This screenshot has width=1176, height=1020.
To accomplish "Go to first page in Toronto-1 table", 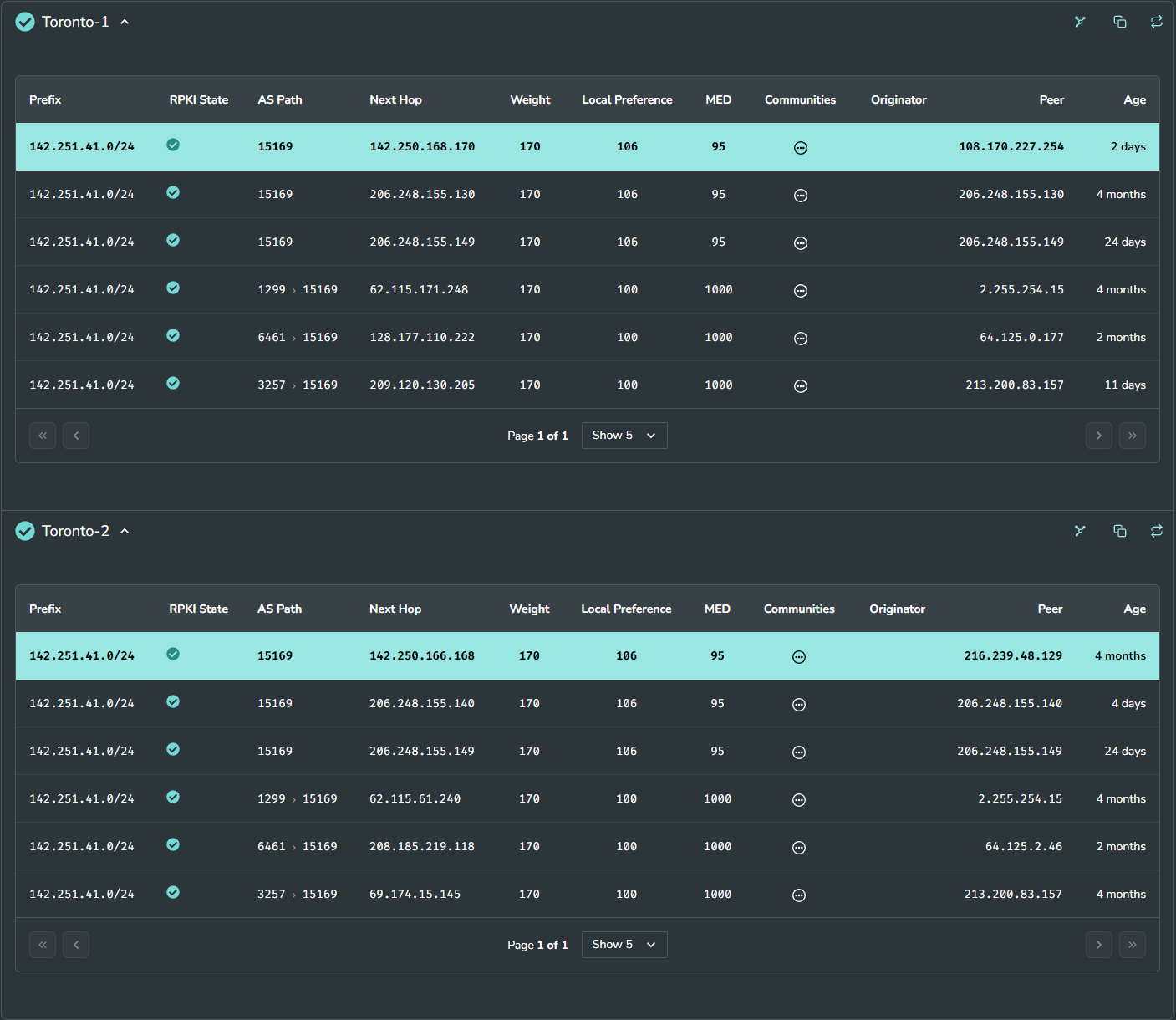I will tap(43, 436).
